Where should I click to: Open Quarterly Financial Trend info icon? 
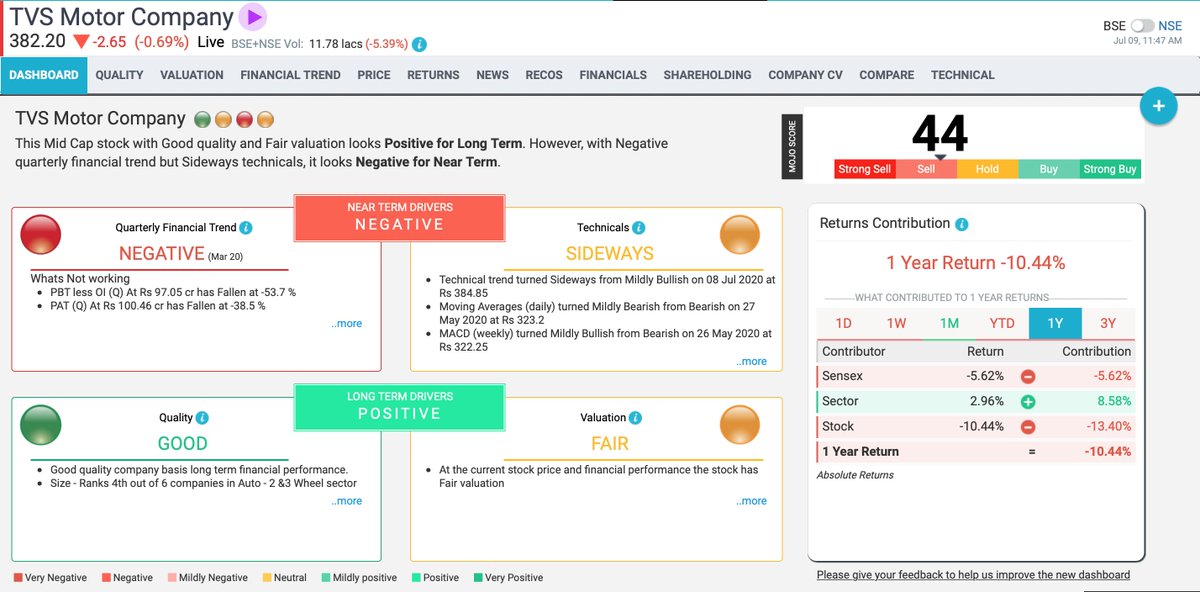pos(246,228)
